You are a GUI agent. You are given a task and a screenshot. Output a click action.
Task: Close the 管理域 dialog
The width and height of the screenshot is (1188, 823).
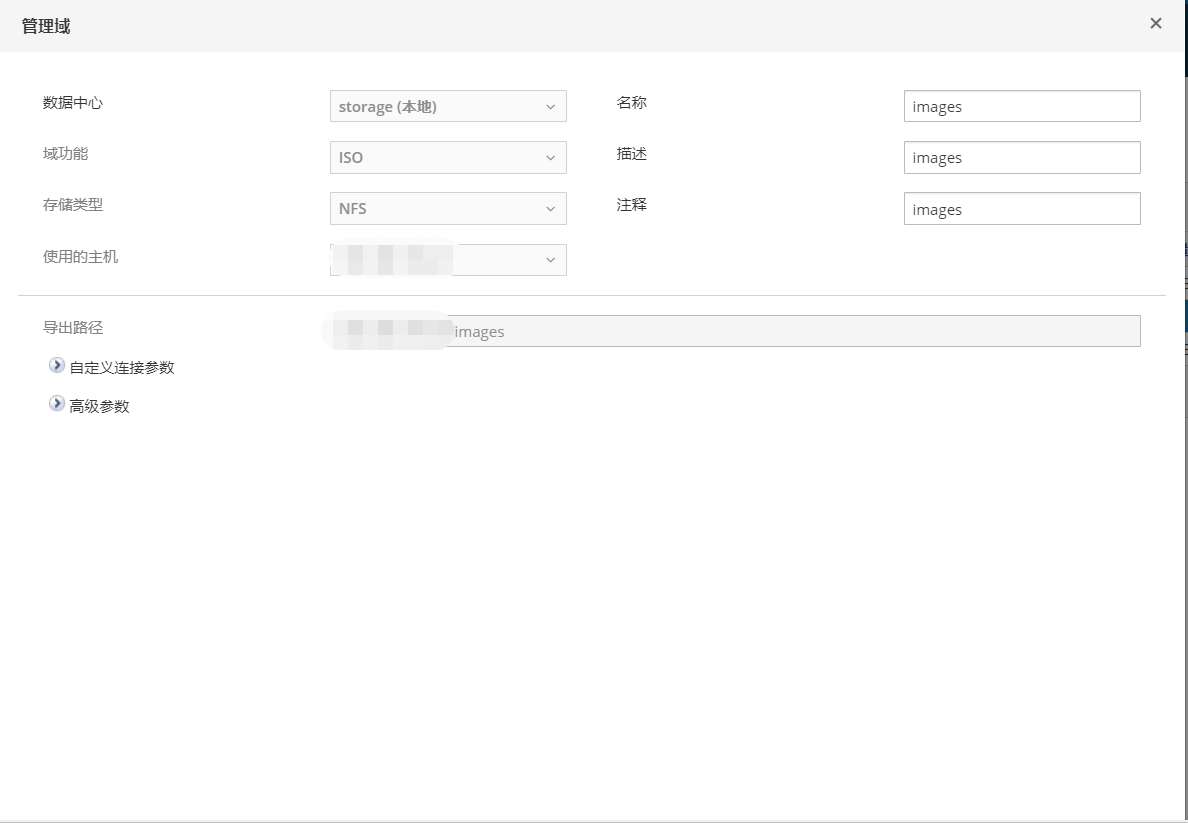click(1155, 23)
